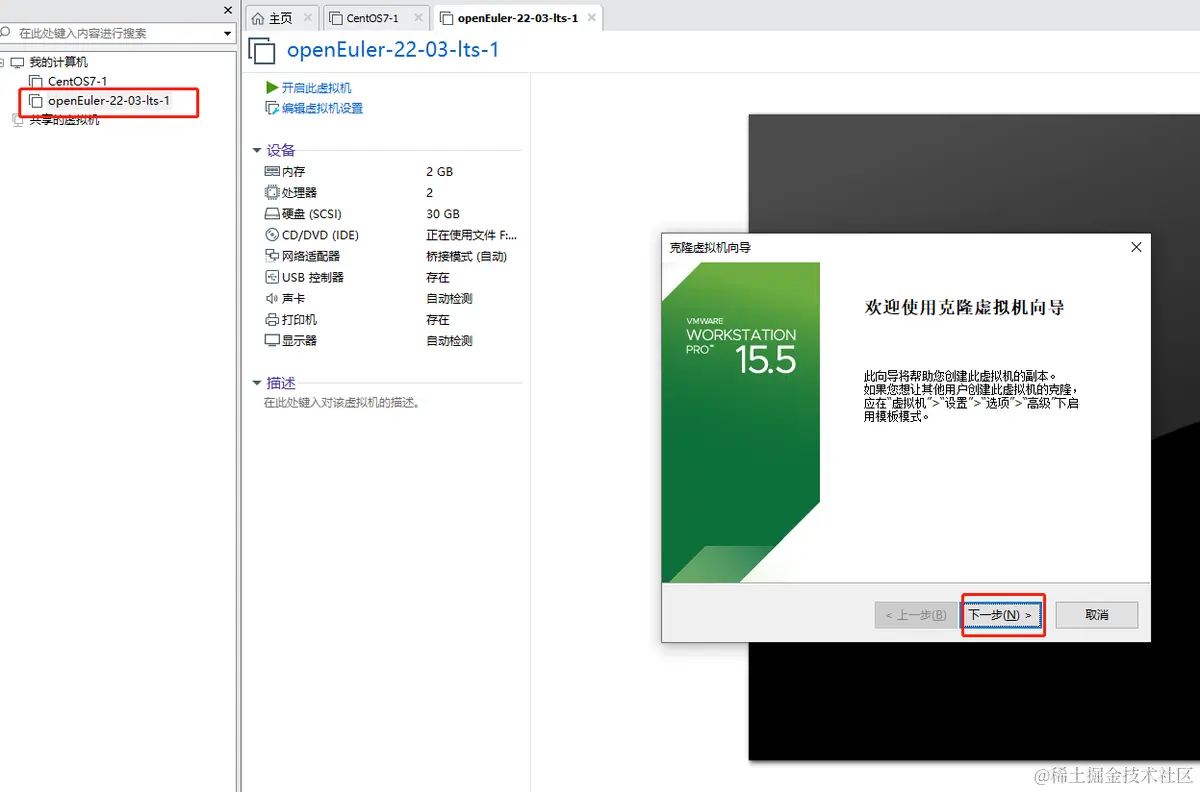
Task: Click the edit virtual machine settings icon
Action: [x=272, y=108]
